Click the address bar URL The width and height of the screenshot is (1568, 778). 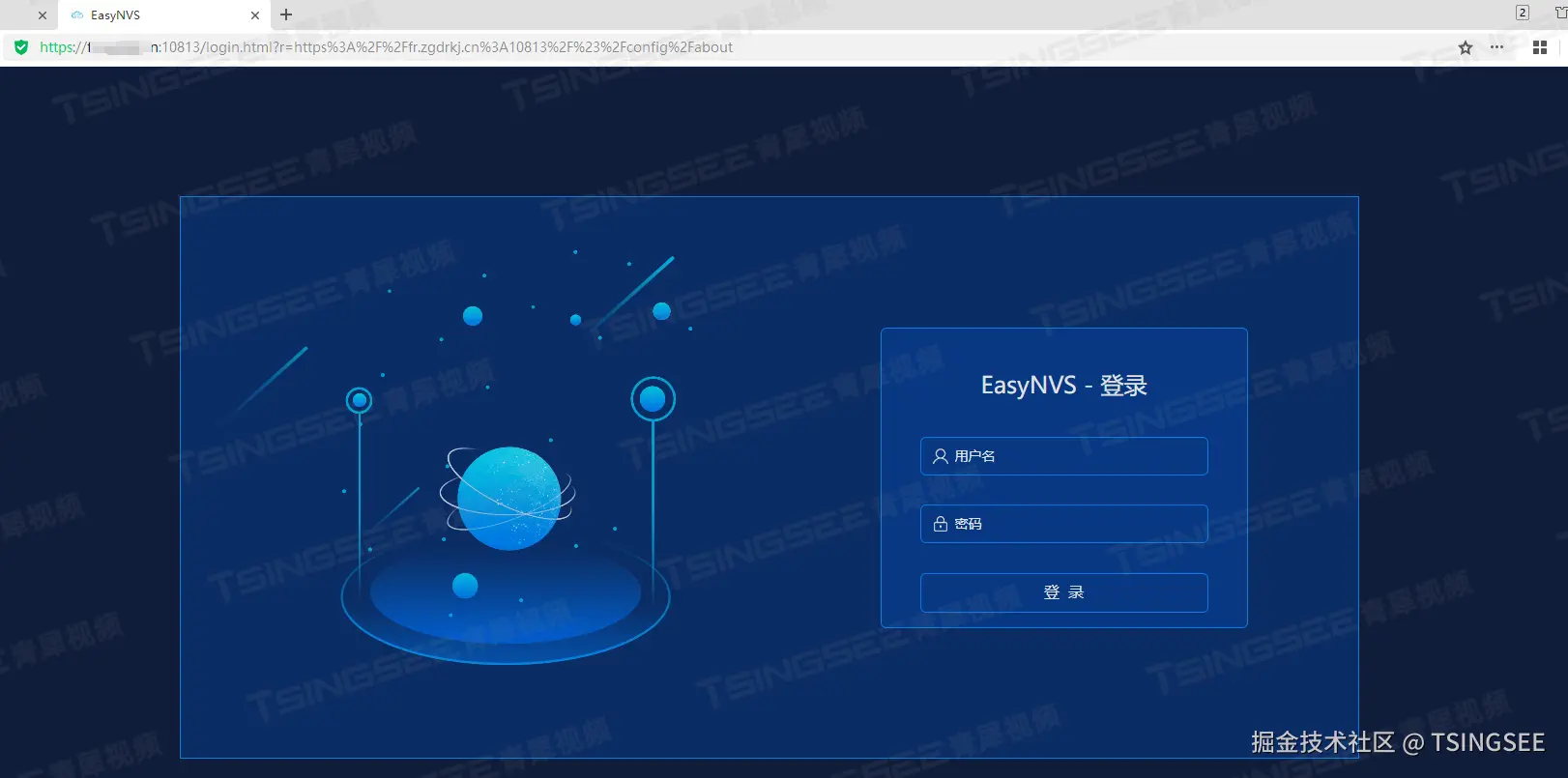click(386, 47)
